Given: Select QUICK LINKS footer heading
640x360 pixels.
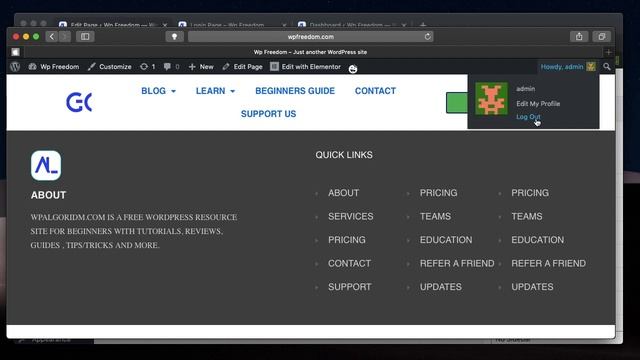Looking at the screenshot, I should 344,155.
